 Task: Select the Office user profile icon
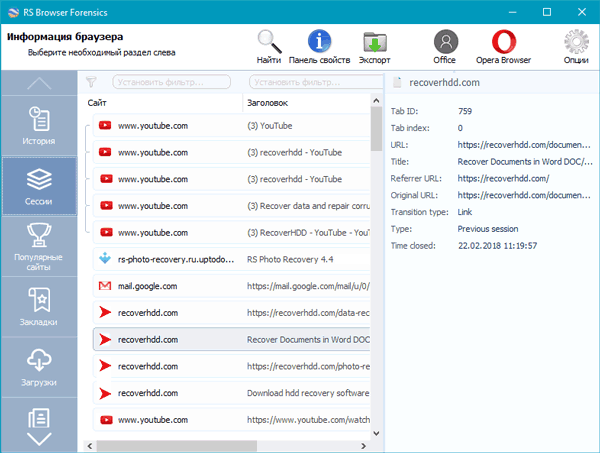coord(446,41)
